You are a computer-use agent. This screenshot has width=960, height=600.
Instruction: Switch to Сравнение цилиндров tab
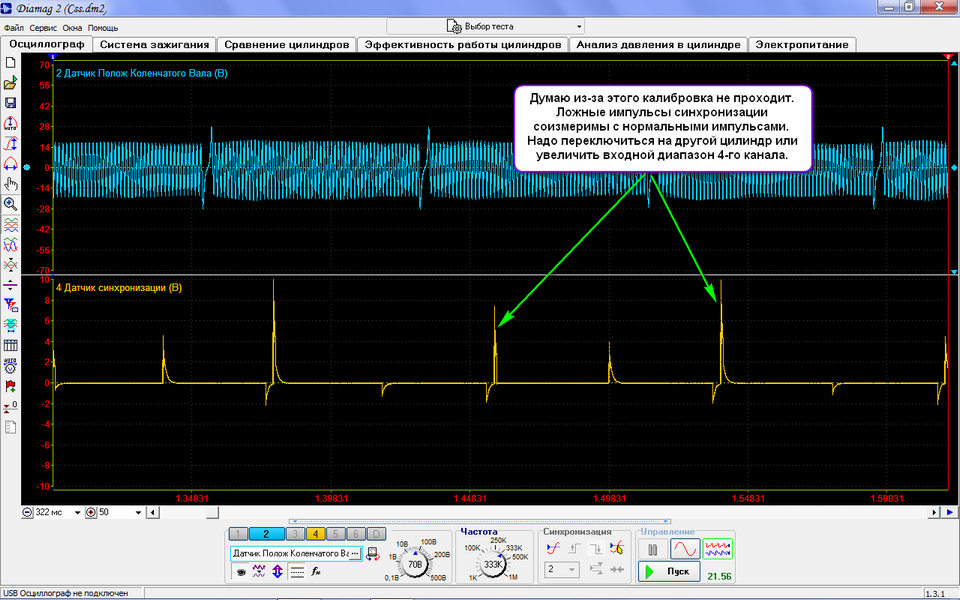click(x=287, y=45)
